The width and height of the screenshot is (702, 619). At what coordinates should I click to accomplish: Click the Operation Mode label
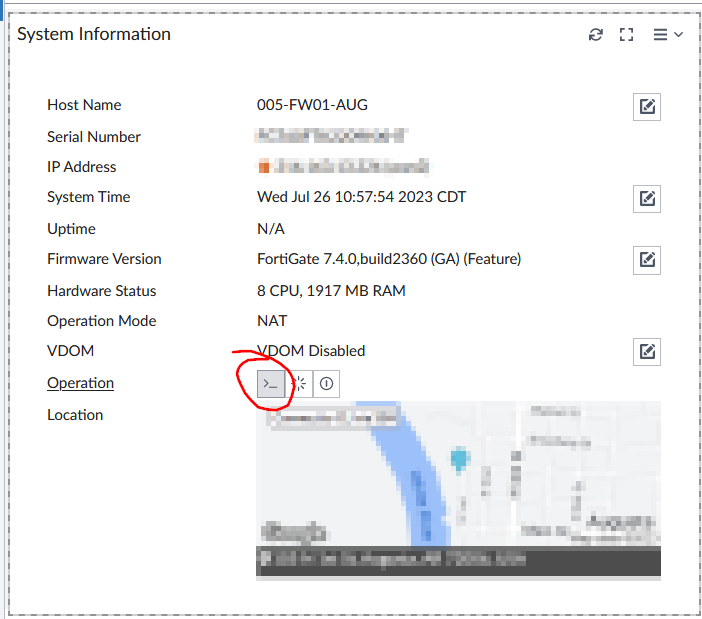102,321
